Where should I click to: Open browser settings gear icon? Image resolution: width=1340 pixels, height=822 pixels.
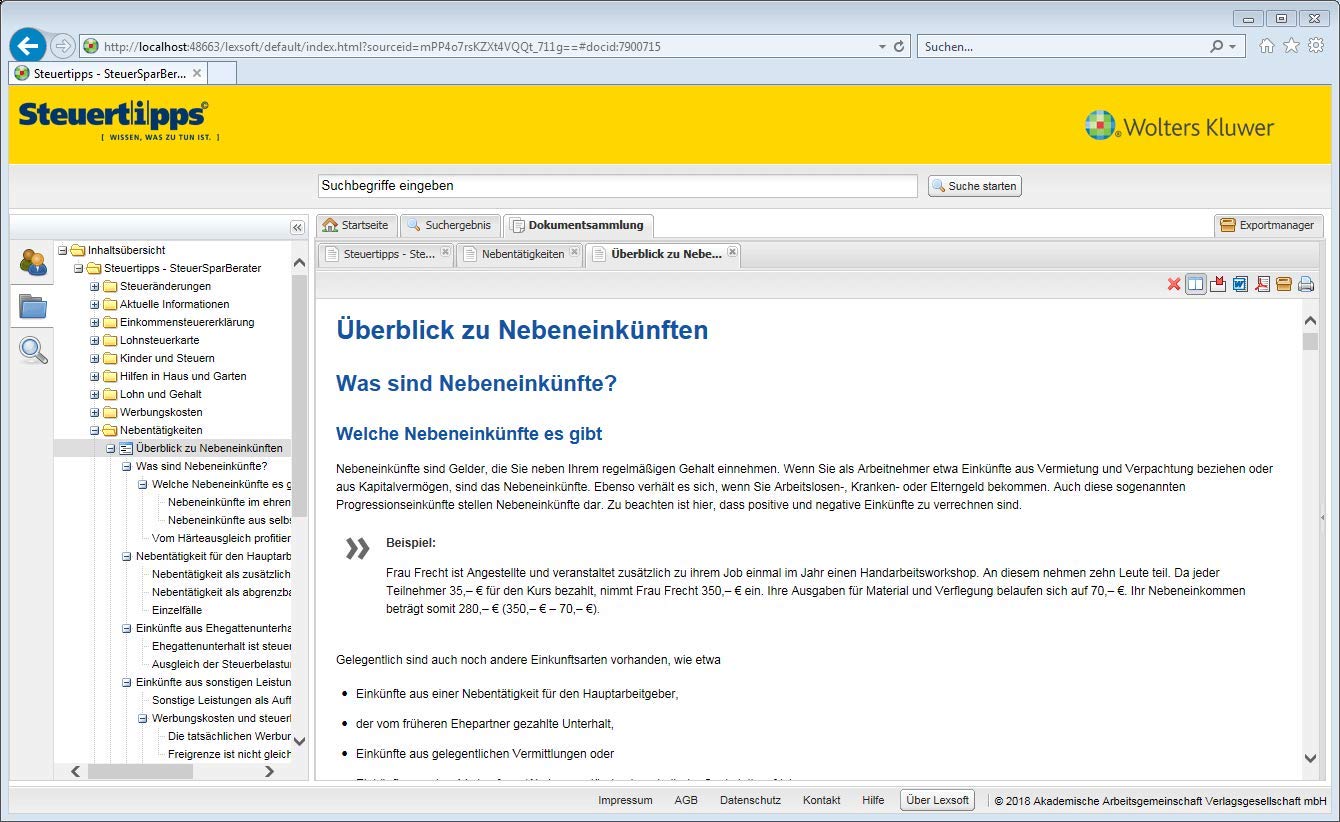(x=1315, y=46)
